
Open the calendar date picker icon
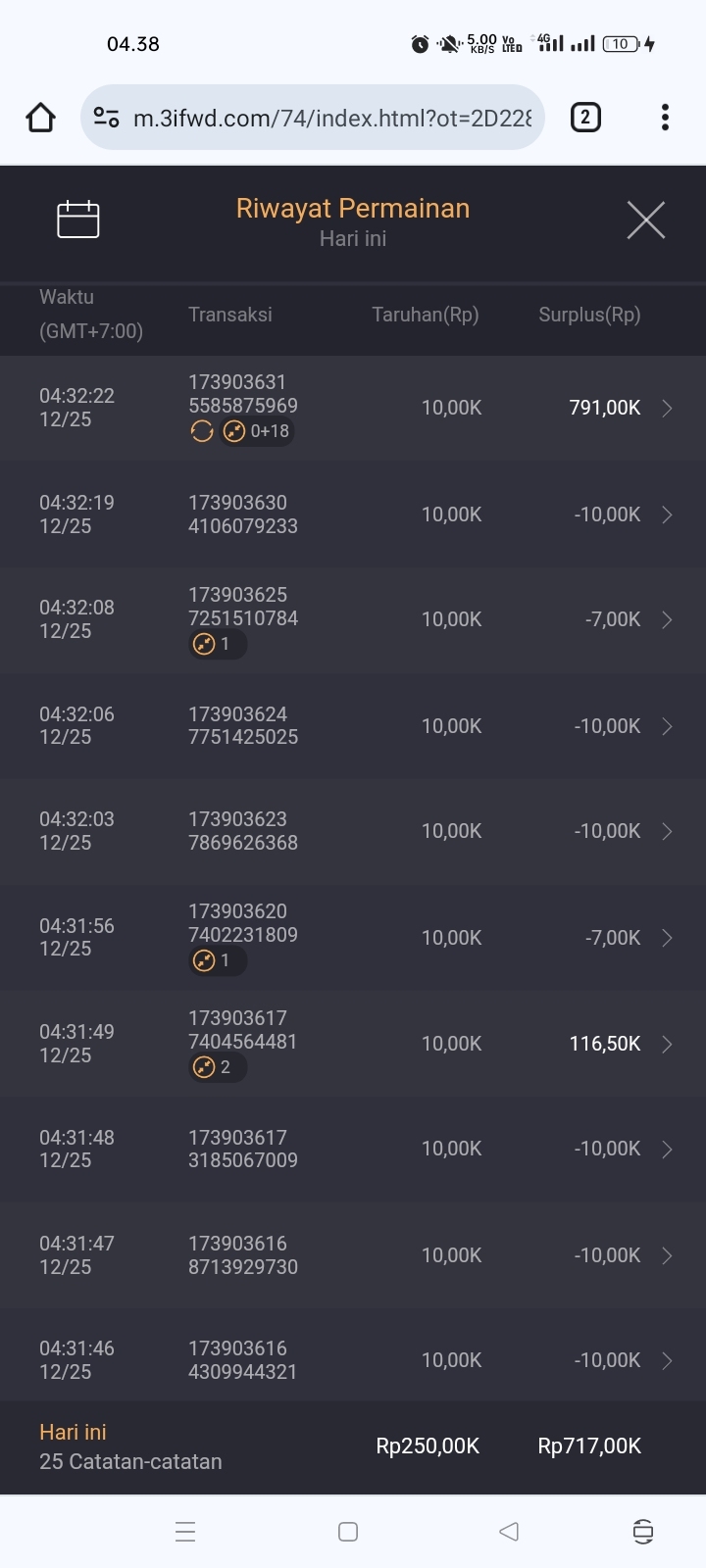78,220
